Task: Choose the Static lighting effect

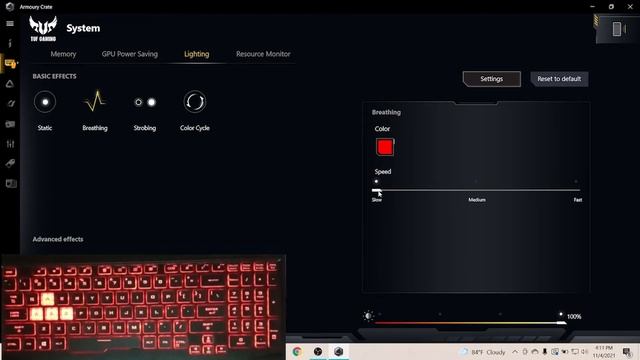Action: 45,102
